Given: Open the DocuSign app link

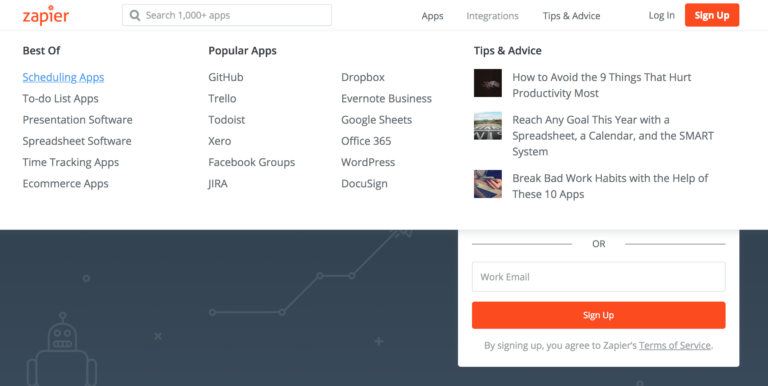Looking at the screenshot, I should [x=364, y=184].
